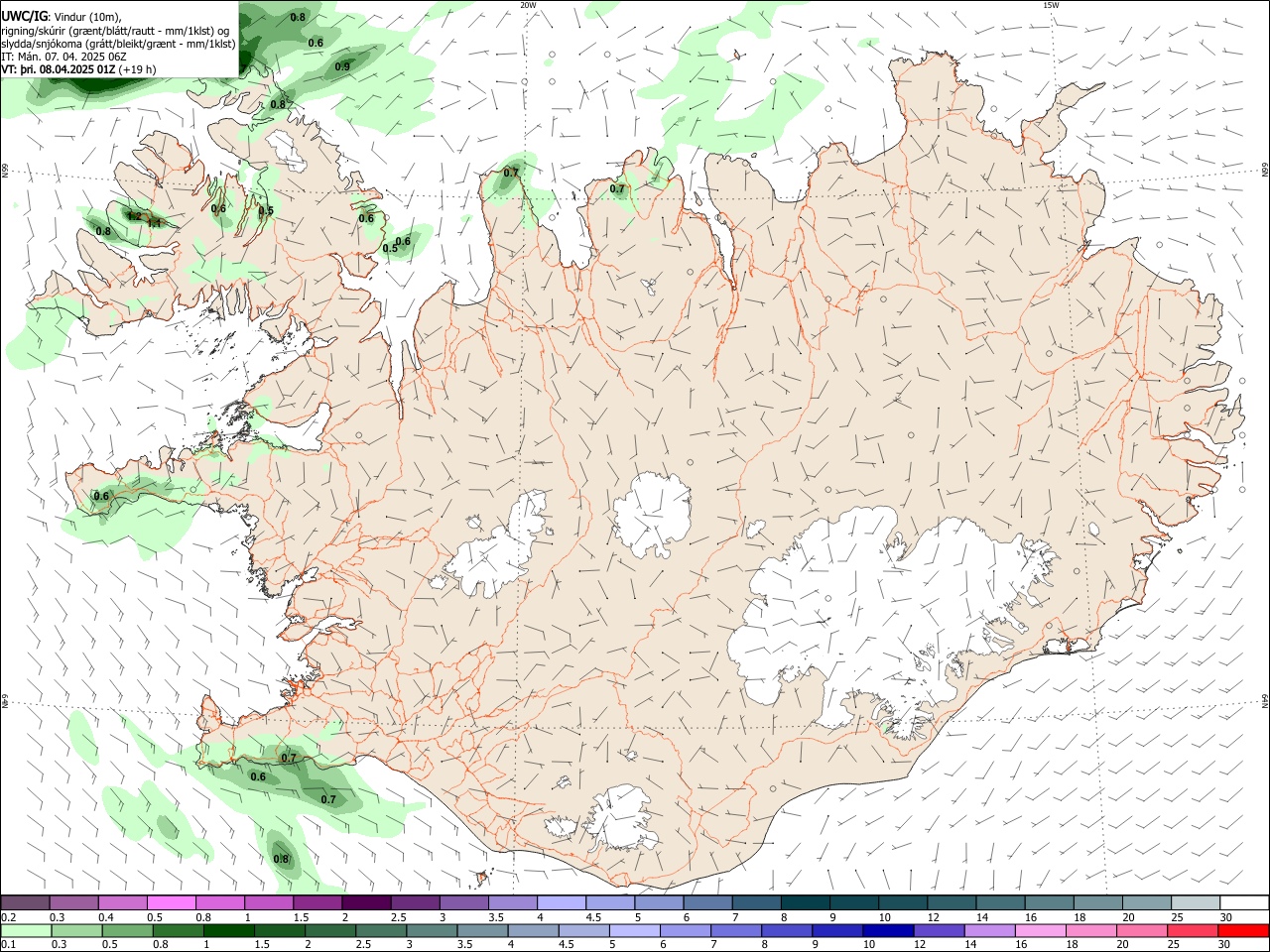Click the 0.1 label in the rain legend

pyautogui.click(x=8, y=944)
